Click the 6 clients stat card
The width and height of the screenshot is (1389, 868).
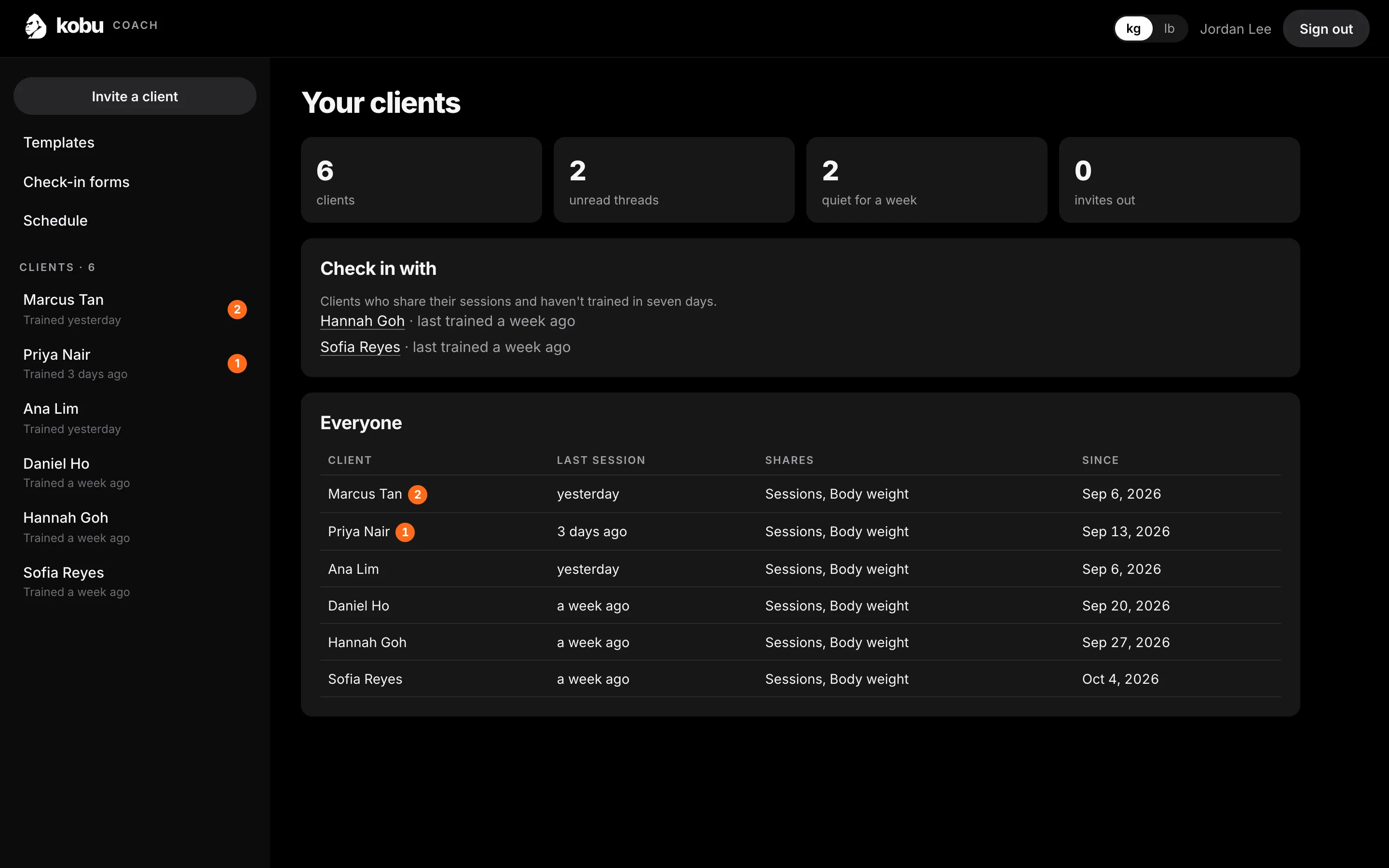pos(422,180)
